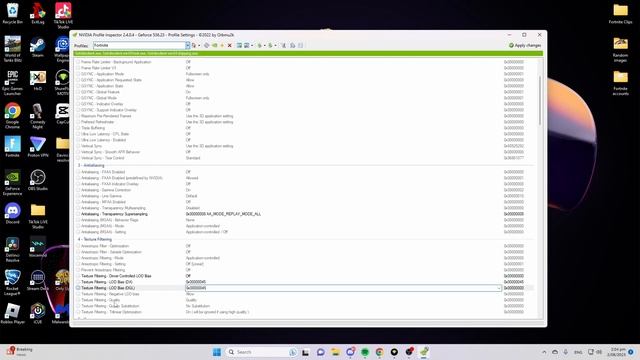Open the Fortnite Clips desktop folder

click(x=620, y=13)
